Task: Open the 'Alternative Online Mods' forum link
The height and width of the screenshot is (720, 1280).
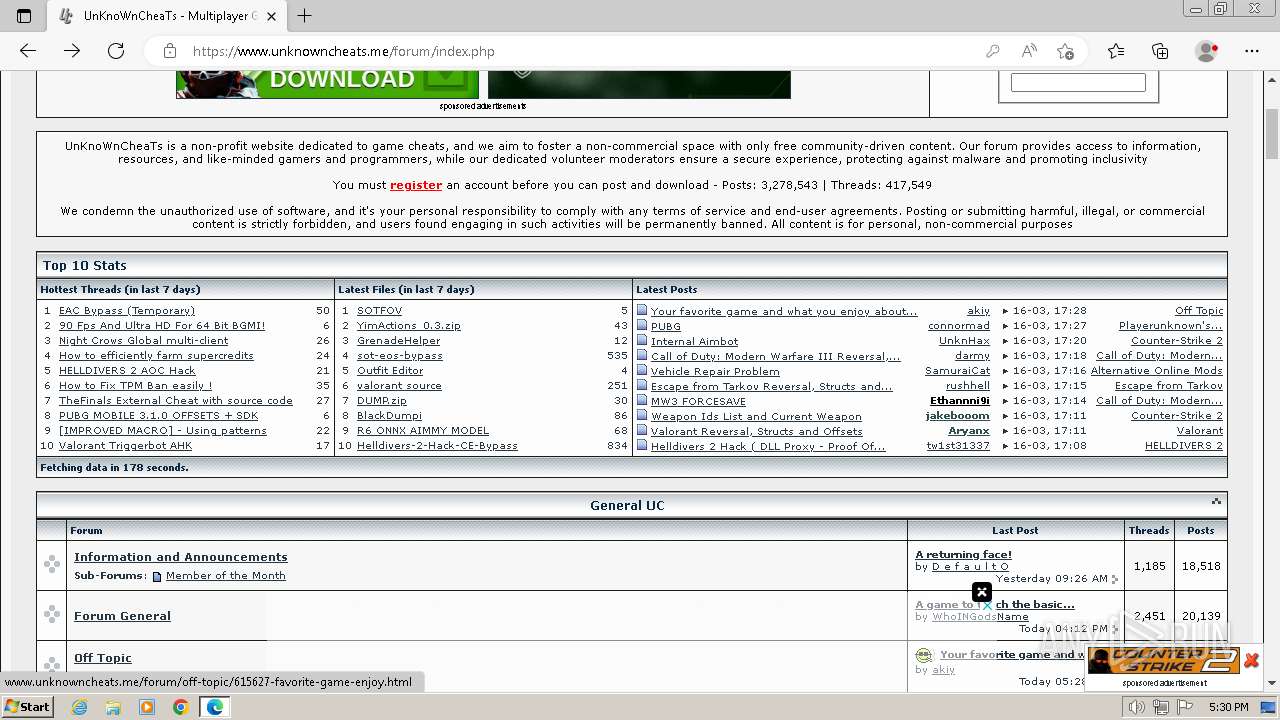Action: click(1156, 371)
